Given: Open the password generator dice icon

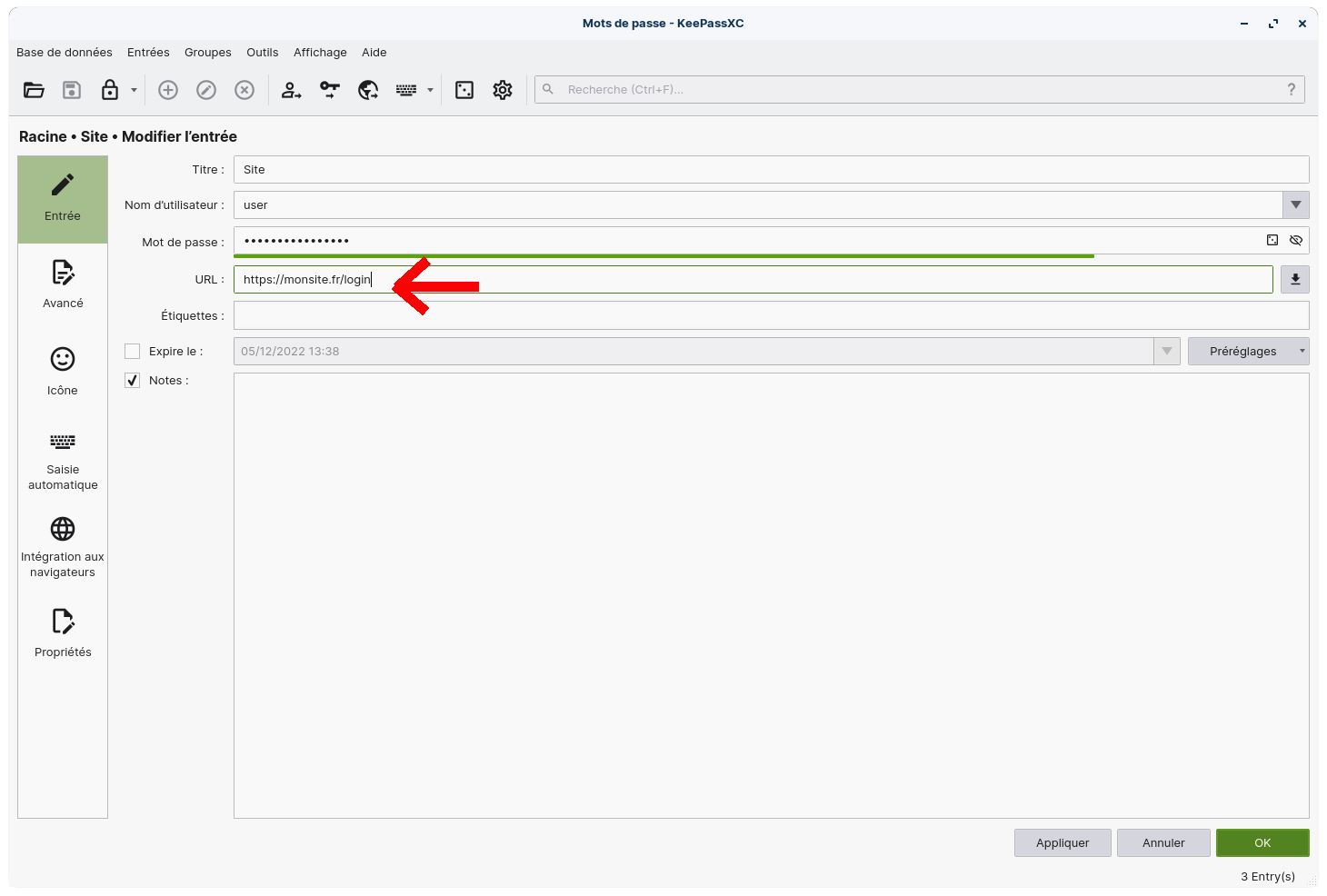Looking at the screenshot, I should [x=464, y=90].
